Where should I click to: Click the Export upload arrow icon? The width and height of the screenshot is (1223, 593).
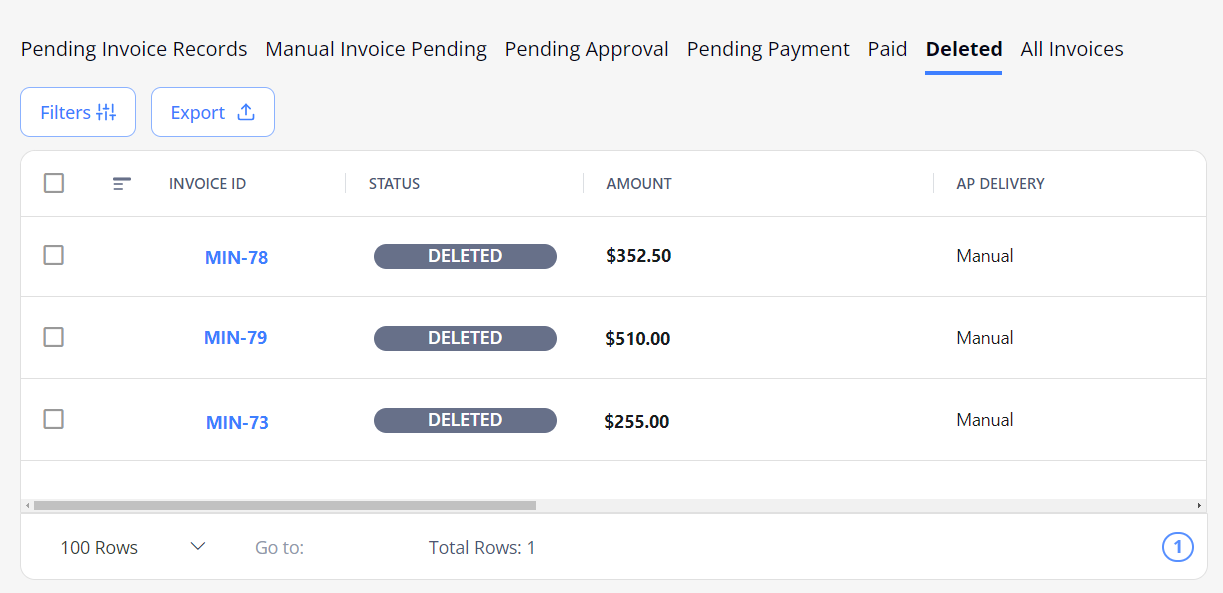(x=245, y=112)
